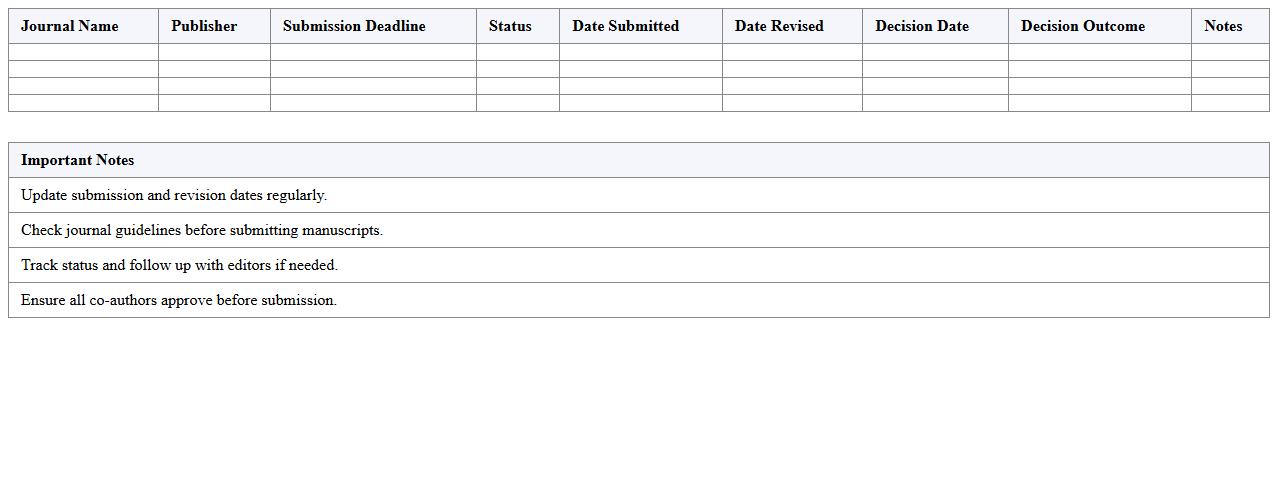Select the Status column header
1278x501 pixels.
coord(510,26)
